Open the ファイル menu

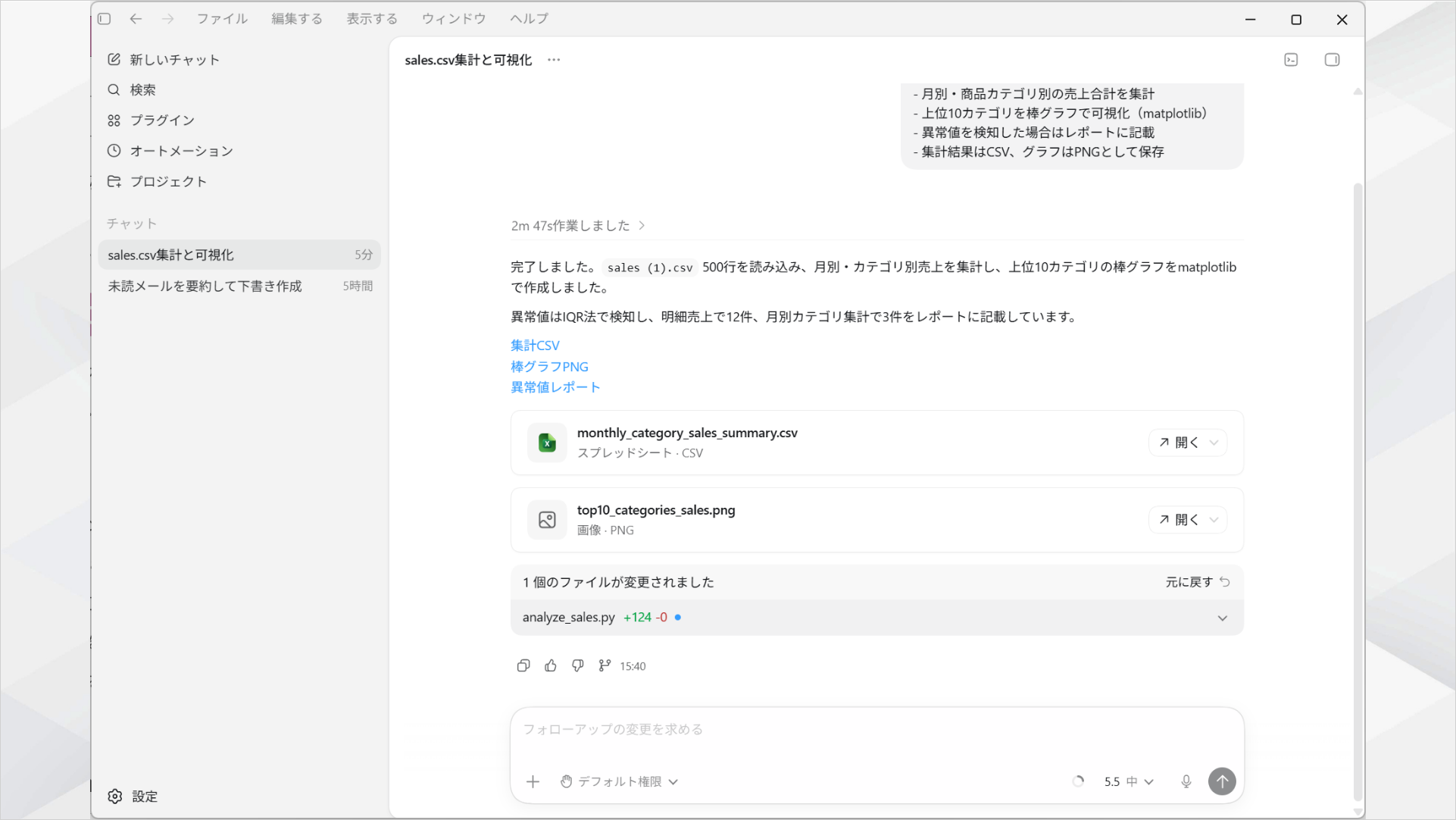(222, 19)
